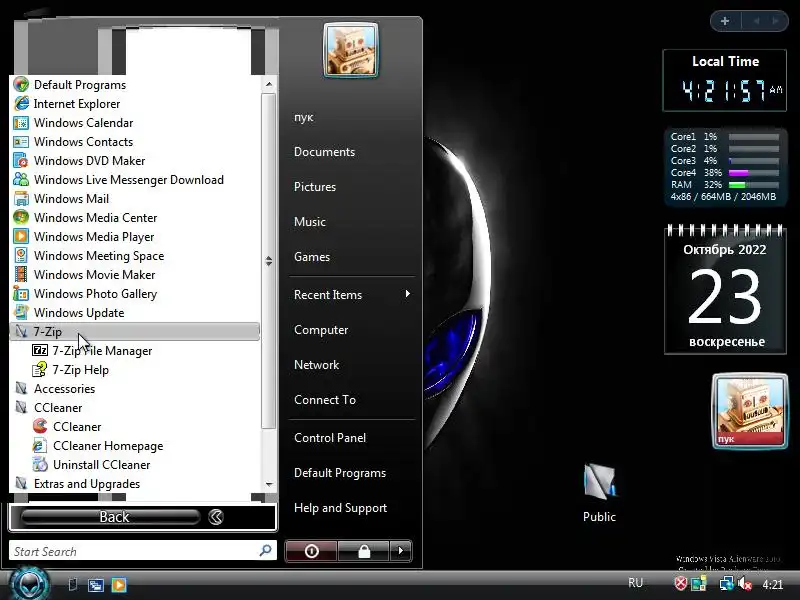The width and height of the screenshot is (800, 600).
Task: Expand Recent Items submenu arrow
Action: 407,294
